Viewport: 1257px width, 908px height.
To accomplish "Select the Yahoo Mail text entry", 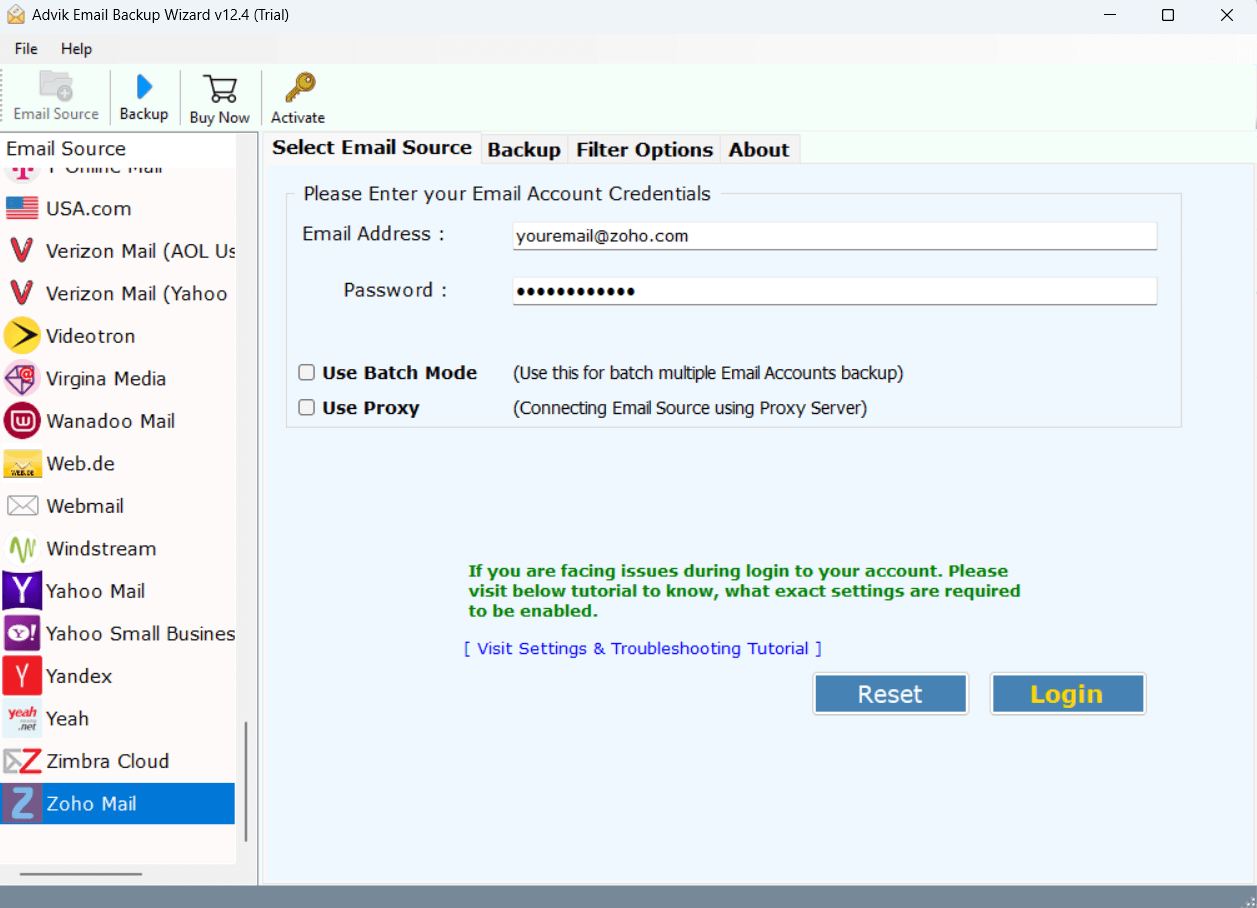I will (95, 591).
